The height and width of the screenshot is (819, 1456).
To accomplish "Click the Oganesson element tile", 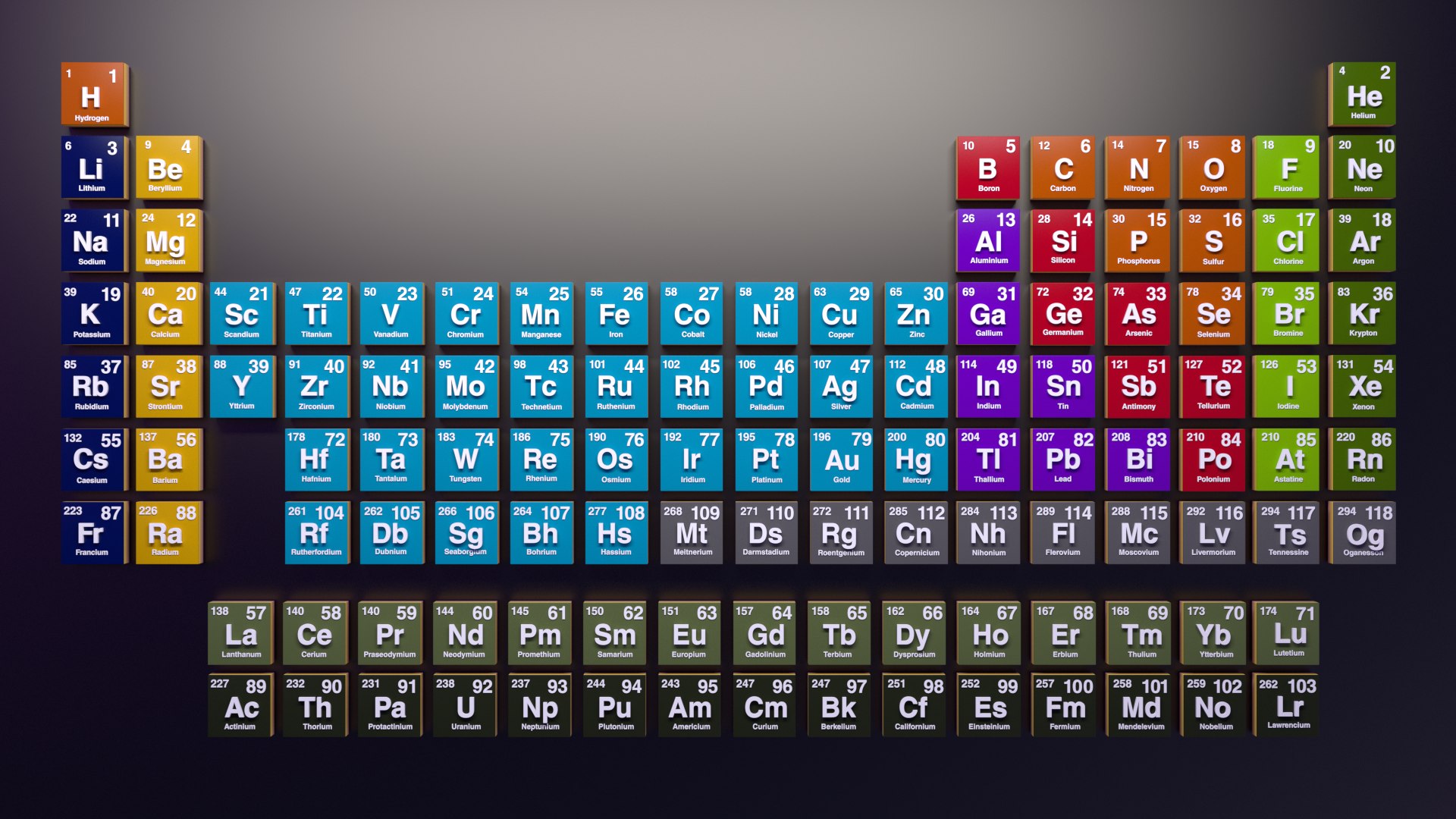I will click(x=1363, y=532).
